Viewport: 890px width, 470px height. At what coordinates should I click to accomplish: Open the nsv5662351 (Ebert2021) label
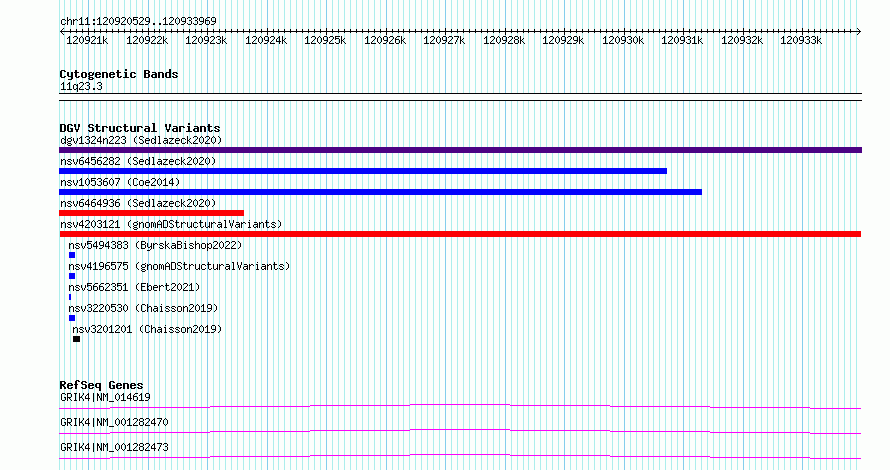pos(134,287)
